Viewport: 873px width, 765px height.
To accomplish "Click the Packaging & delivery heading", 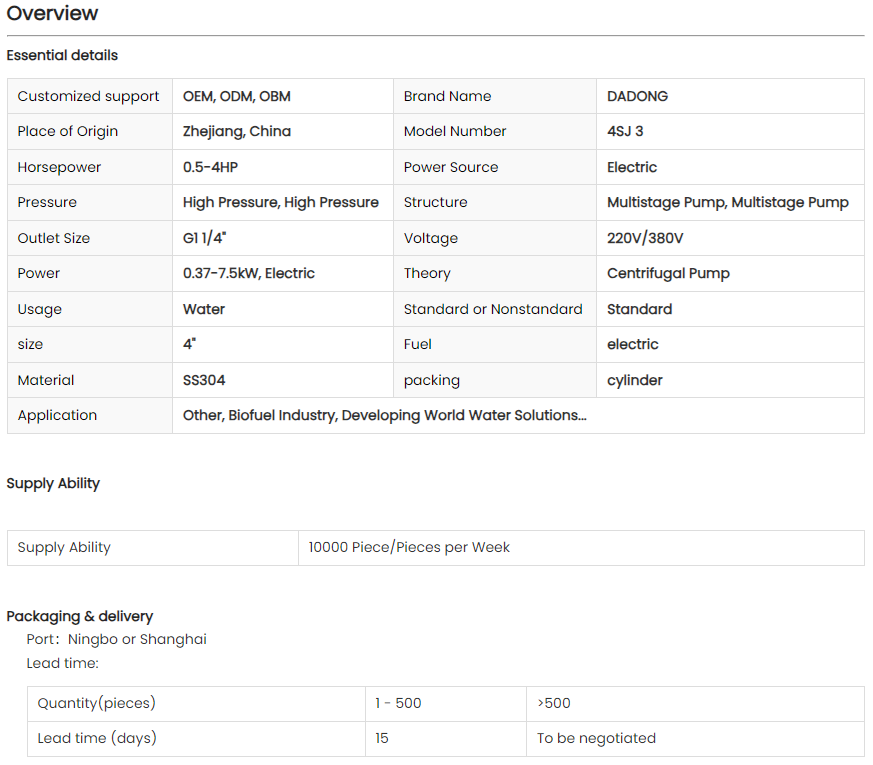I will tap(80, 616).
